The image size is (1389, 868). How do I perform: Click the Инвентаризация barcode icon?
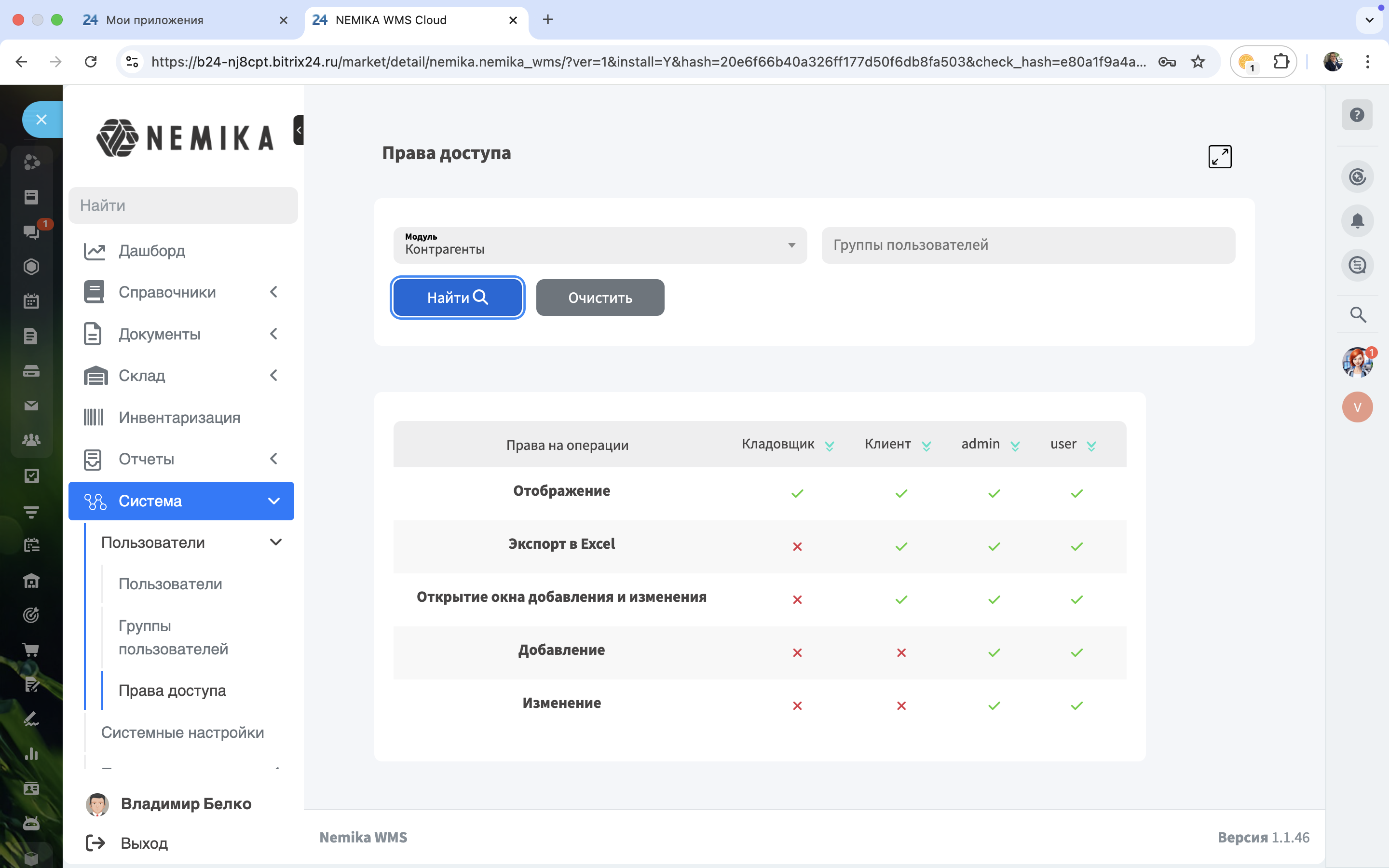[x=94, y=417]
